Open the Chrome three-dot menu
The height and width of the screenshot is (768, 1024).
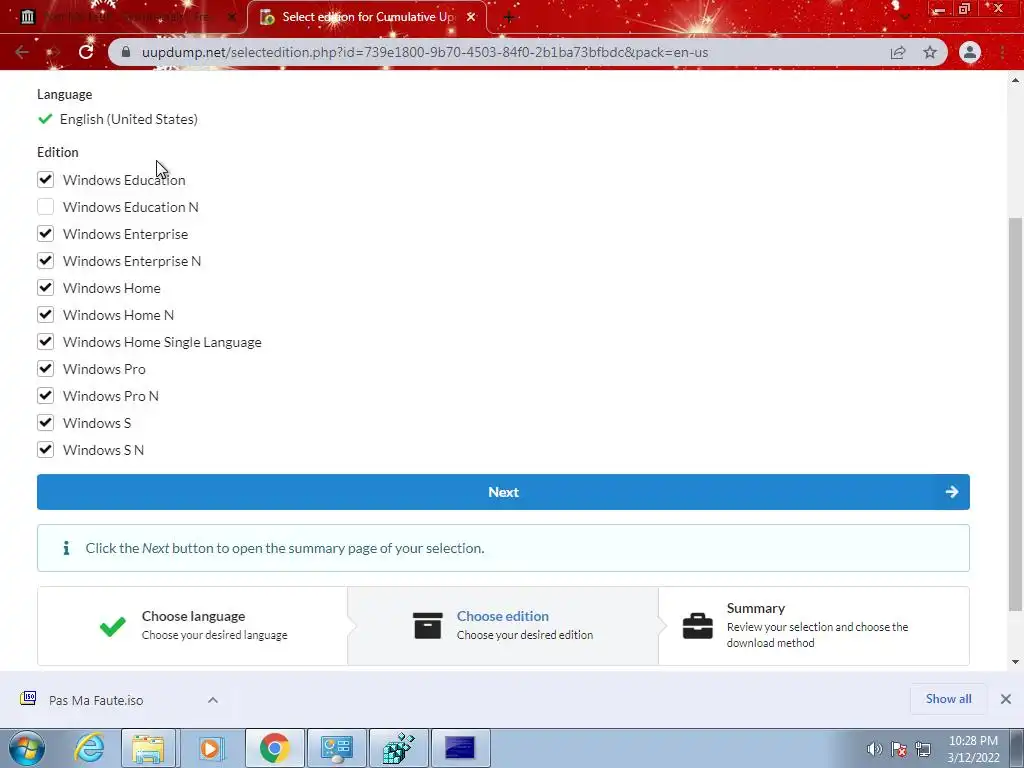pos(1002,52)
